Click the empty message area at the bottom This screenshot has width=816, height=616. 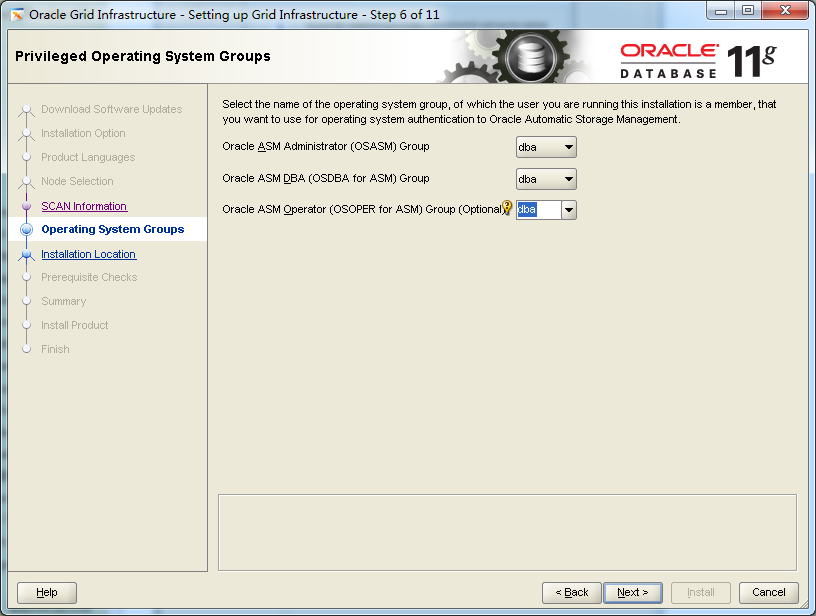pyautogui.click(x=507, y=532)
